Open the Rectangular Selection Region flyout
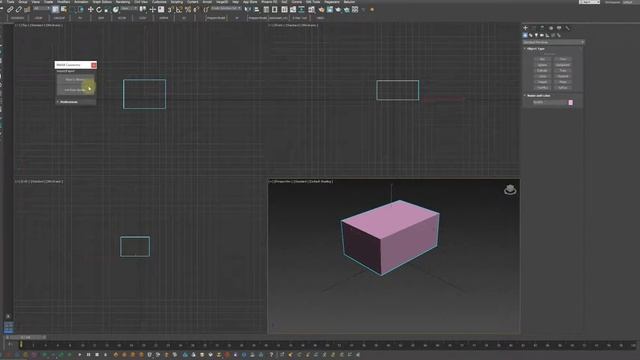640x360 pixels. 73,9
